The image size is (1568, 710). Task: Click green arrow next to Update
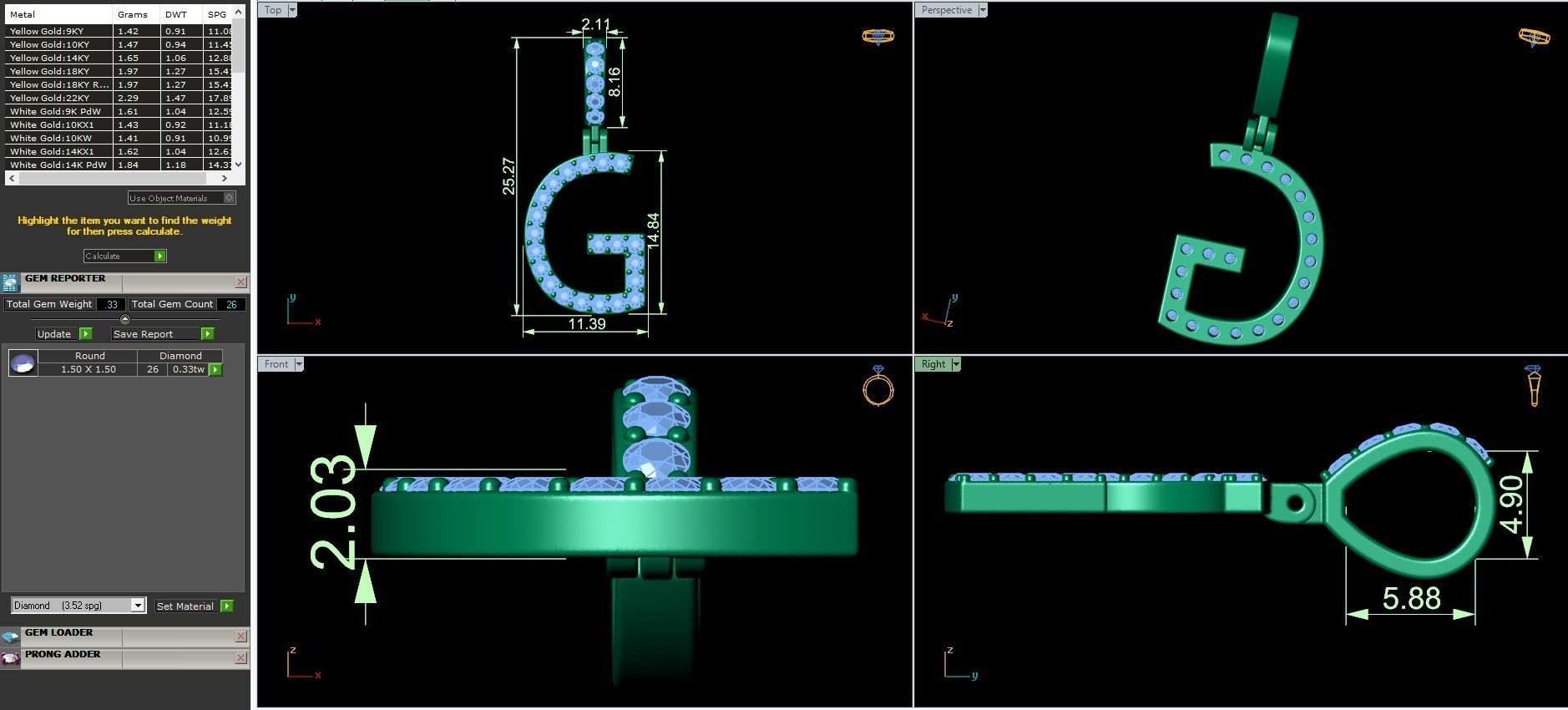click(85, 333)
